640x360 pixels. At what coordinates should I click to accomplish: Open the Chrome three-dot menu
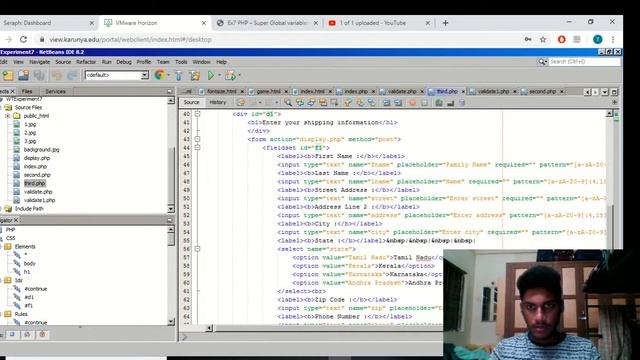pyautogui.click(x=613, y=40)
